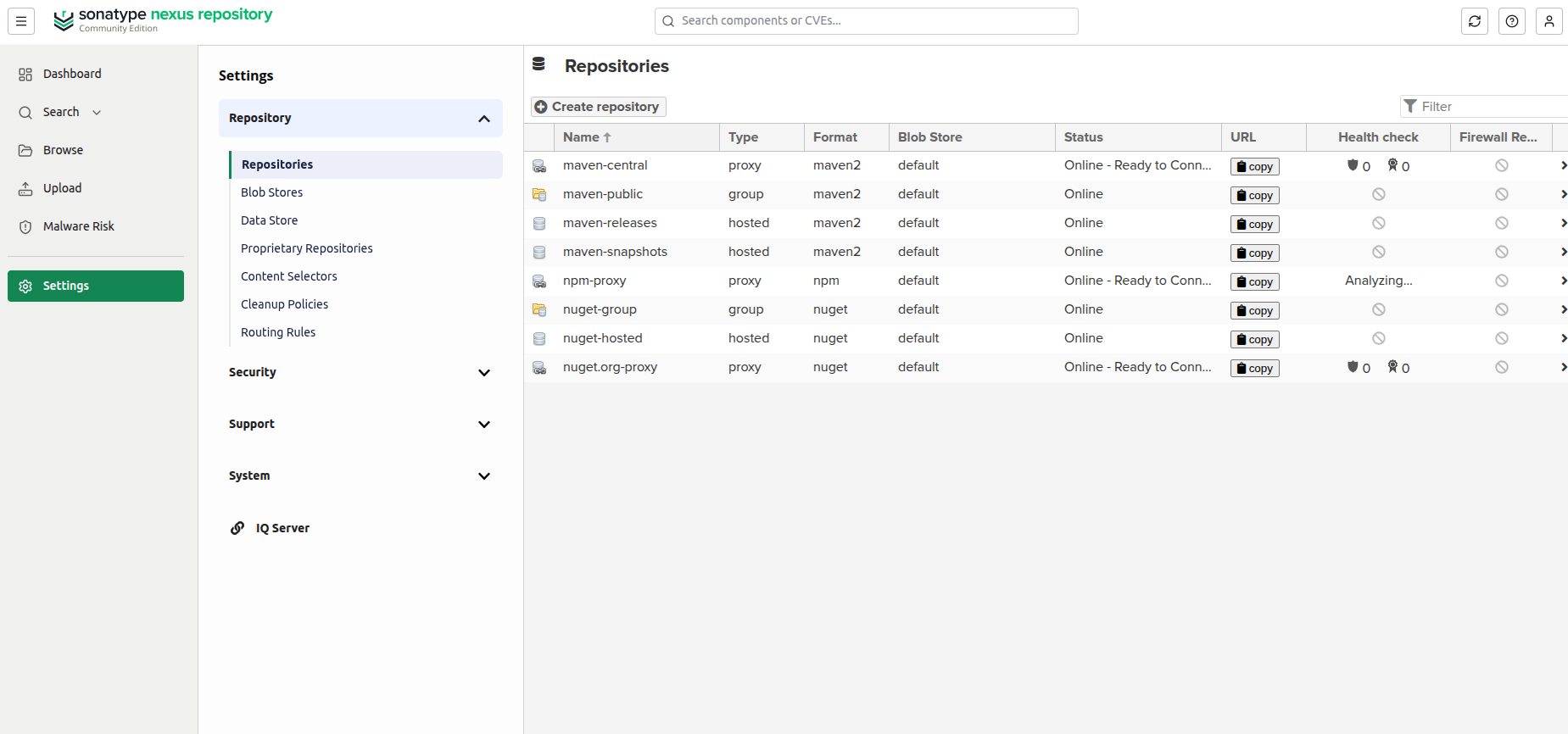Click the maven-central health check shield icon
The width and height of the screenshot is (1568, 734).
point(1353,165)
